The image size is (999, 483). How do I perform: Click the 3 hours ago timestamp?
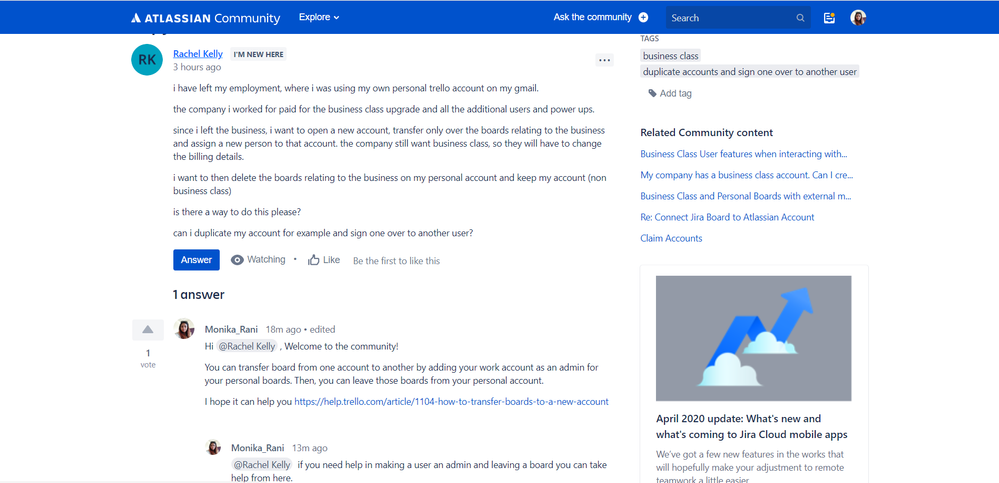198,67
